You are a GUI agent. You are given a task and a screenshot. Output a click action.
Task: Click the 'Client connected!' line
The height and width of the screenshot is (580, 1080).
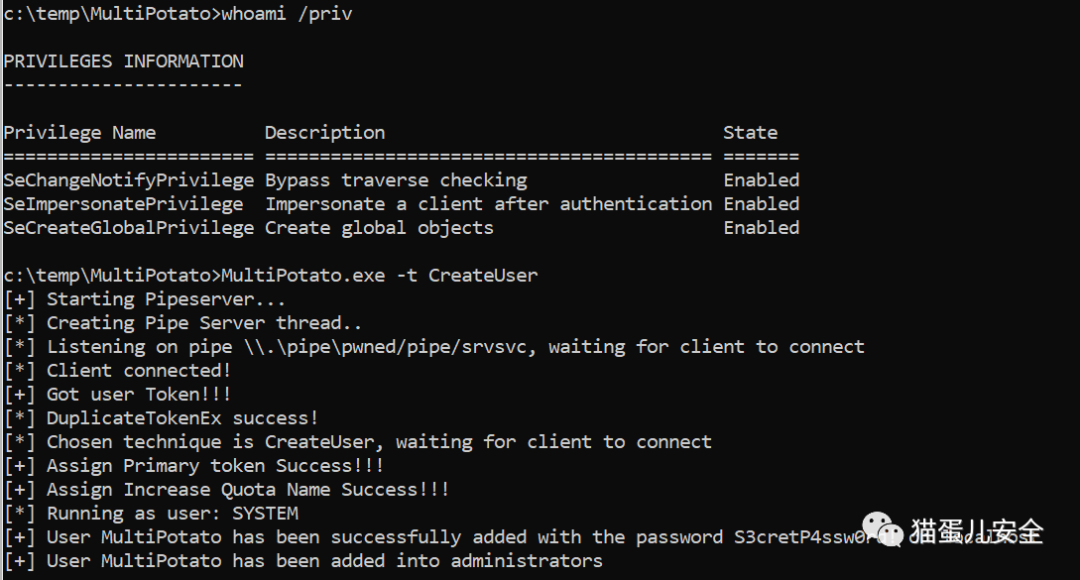pyautogui.click(x=118, y=371)
